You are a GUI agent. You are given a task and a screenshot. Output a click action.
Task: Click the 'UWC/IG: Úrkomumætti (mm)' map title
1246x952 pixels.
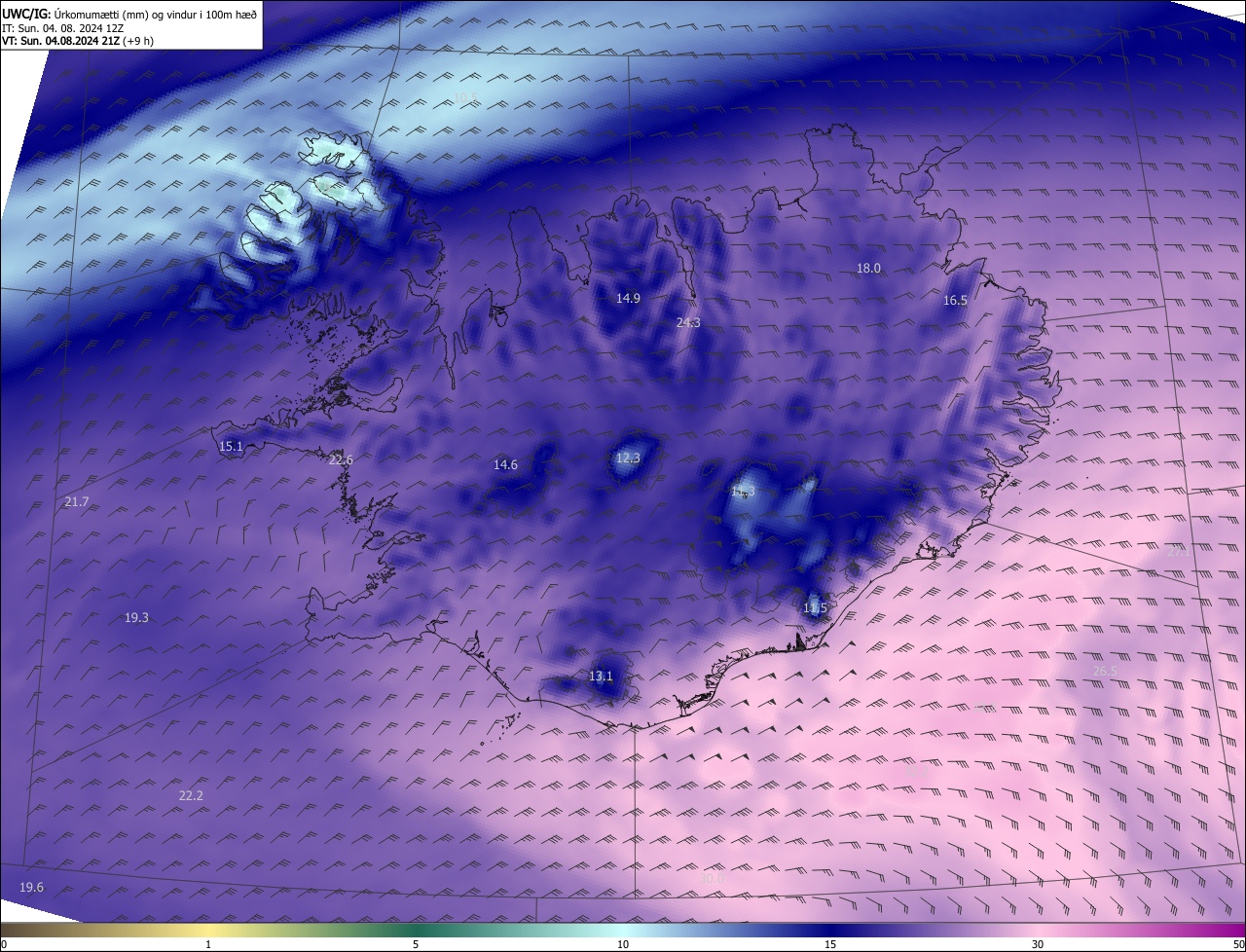pos(129,15)
